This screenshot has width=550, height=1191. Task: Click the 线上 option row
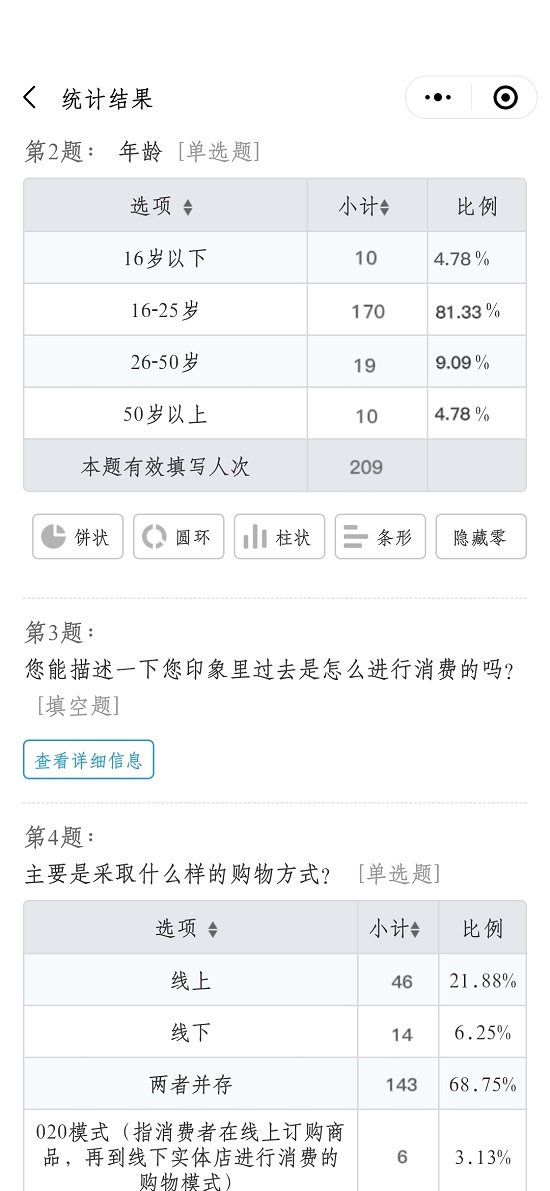coord(275,981)
